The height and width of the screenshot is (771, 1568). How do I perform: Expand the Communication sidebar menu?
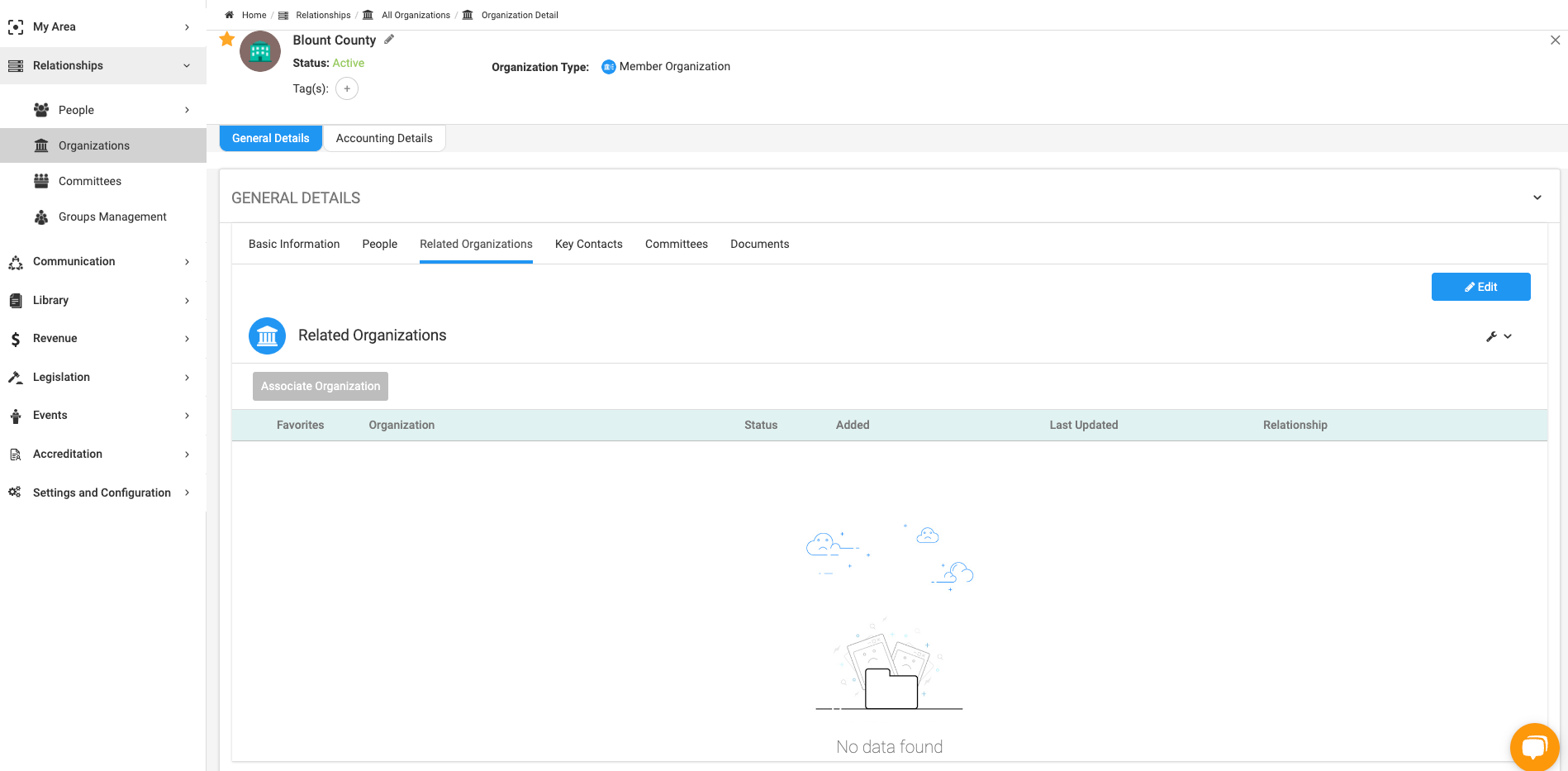click(x=103, y=261)
